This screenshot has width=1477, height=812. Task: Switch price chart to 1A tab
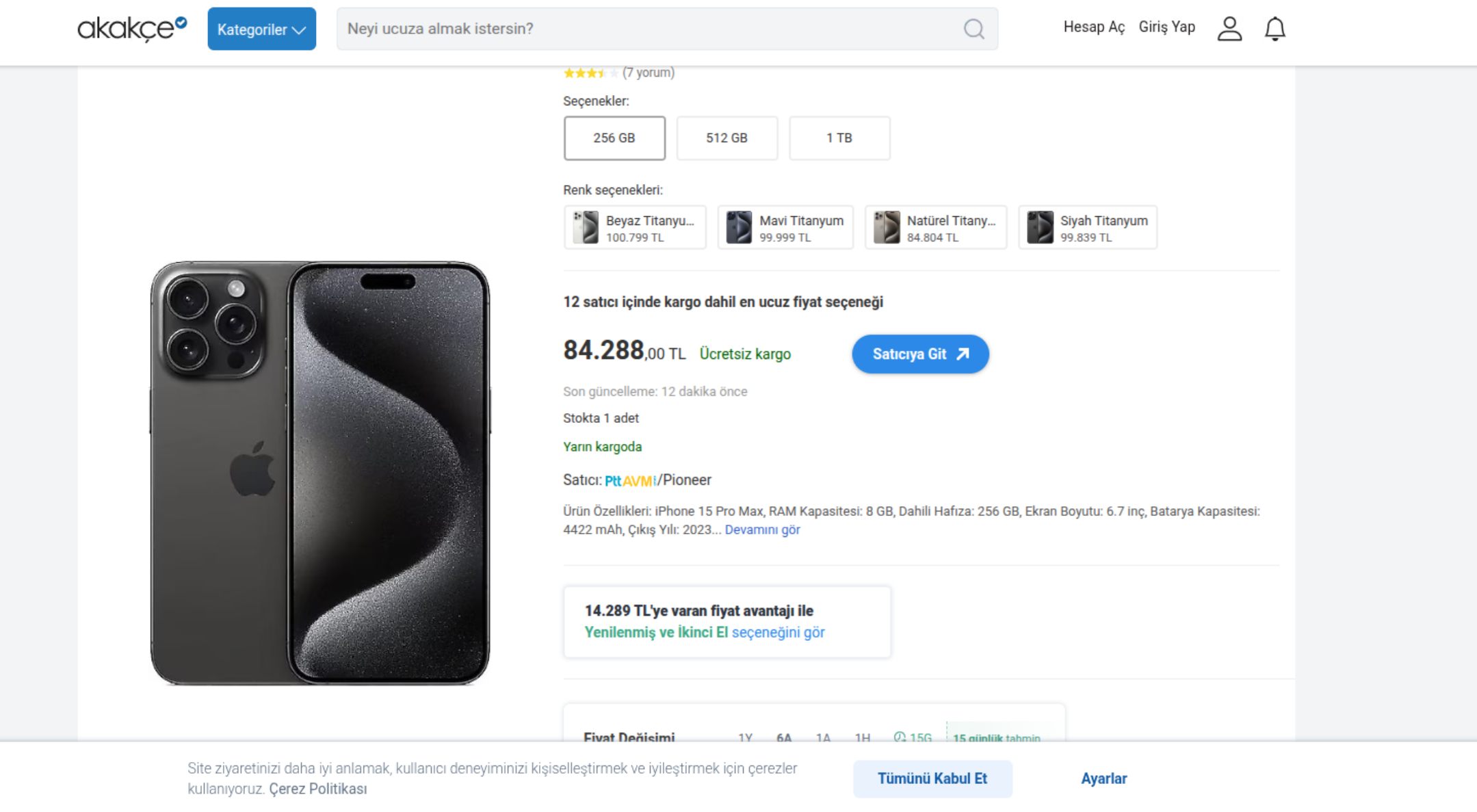[x=823, y=737]
